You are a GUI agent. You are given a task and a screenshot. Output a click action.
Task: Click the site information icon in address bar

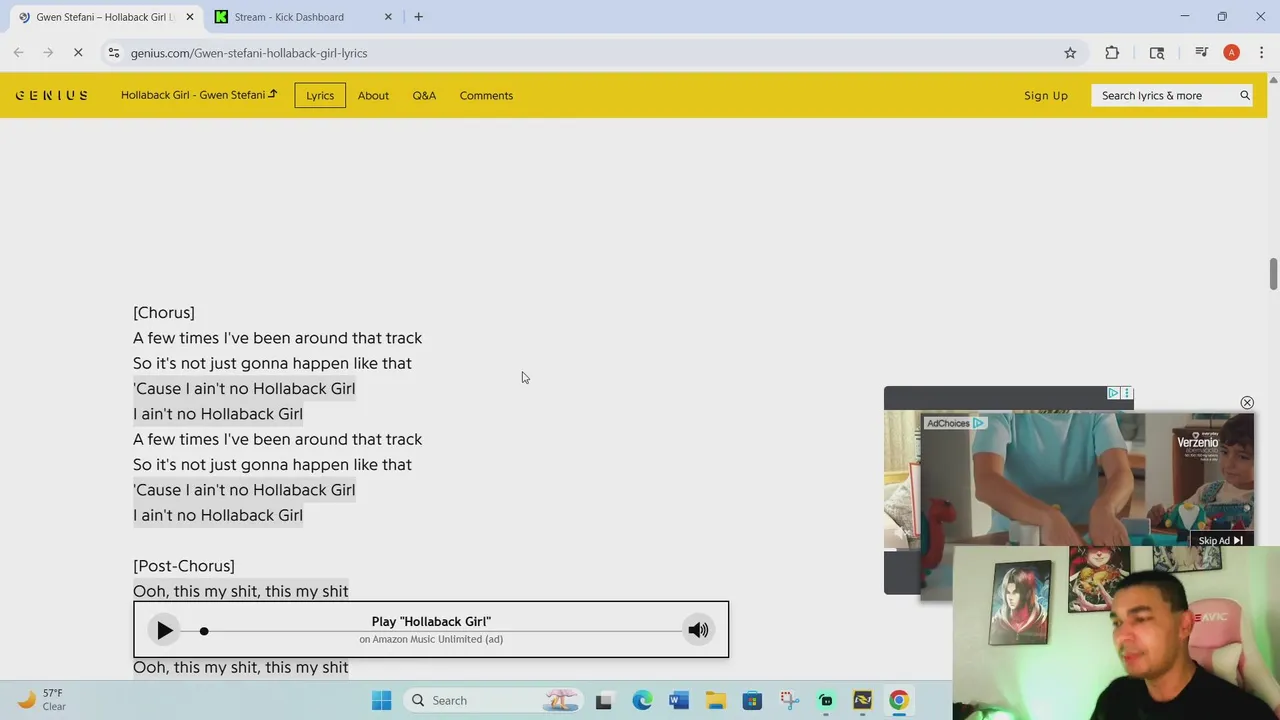pos(114,53)
